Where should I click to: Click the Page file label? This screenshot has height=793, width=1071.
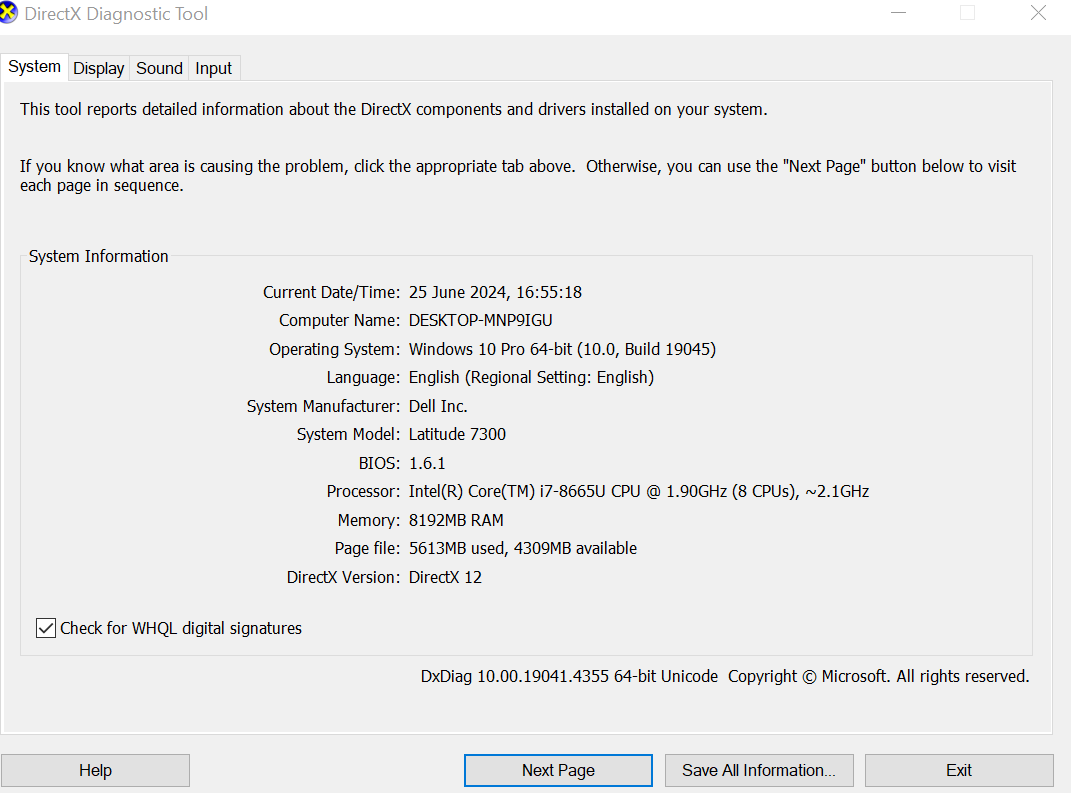pyautogui.click(x=367, y=548)
